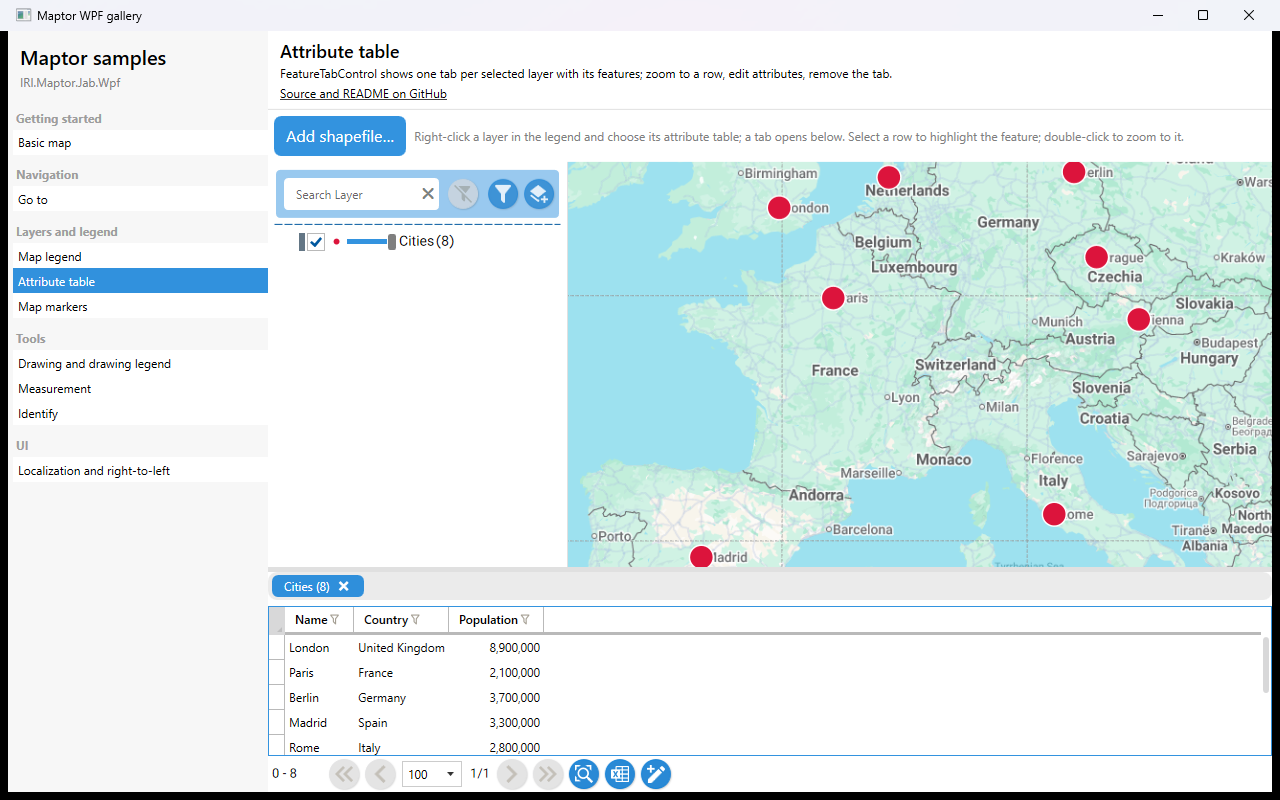Image resolution: width=1280 pixels, height=800 pixels.
Task: Open the Name column filter icon
Action: pyautogui.click(x=335, y=620)
